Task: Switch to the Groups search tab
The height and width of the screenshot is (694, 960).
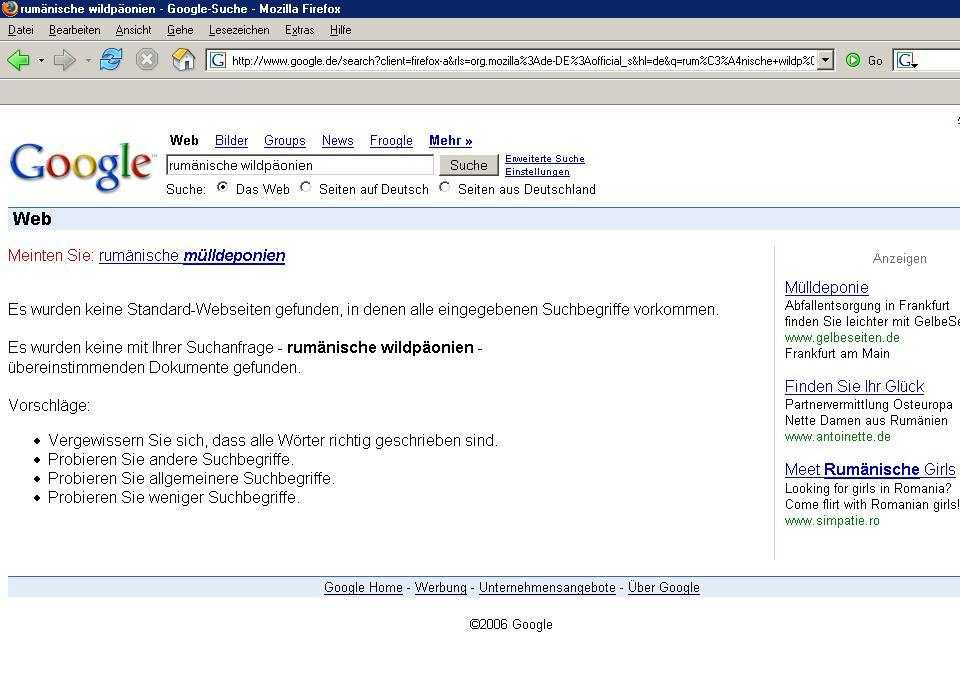Action: tap(285, 141)
